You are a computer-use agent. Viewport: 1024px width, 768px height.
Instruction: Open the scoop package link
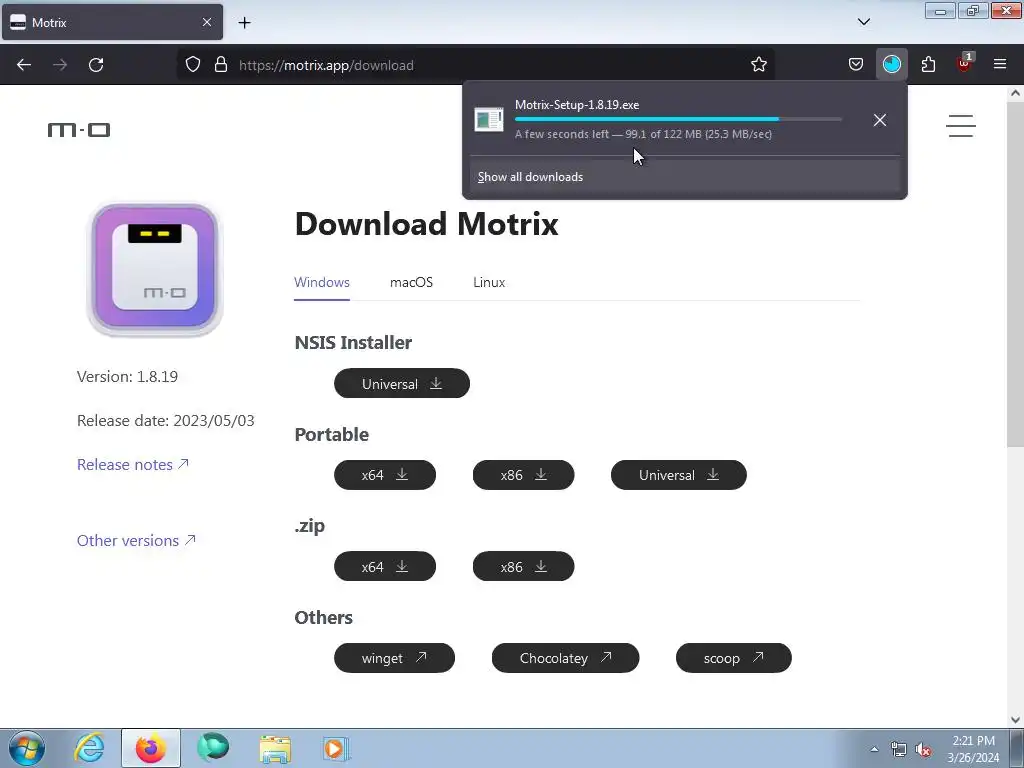pos(733,658)
